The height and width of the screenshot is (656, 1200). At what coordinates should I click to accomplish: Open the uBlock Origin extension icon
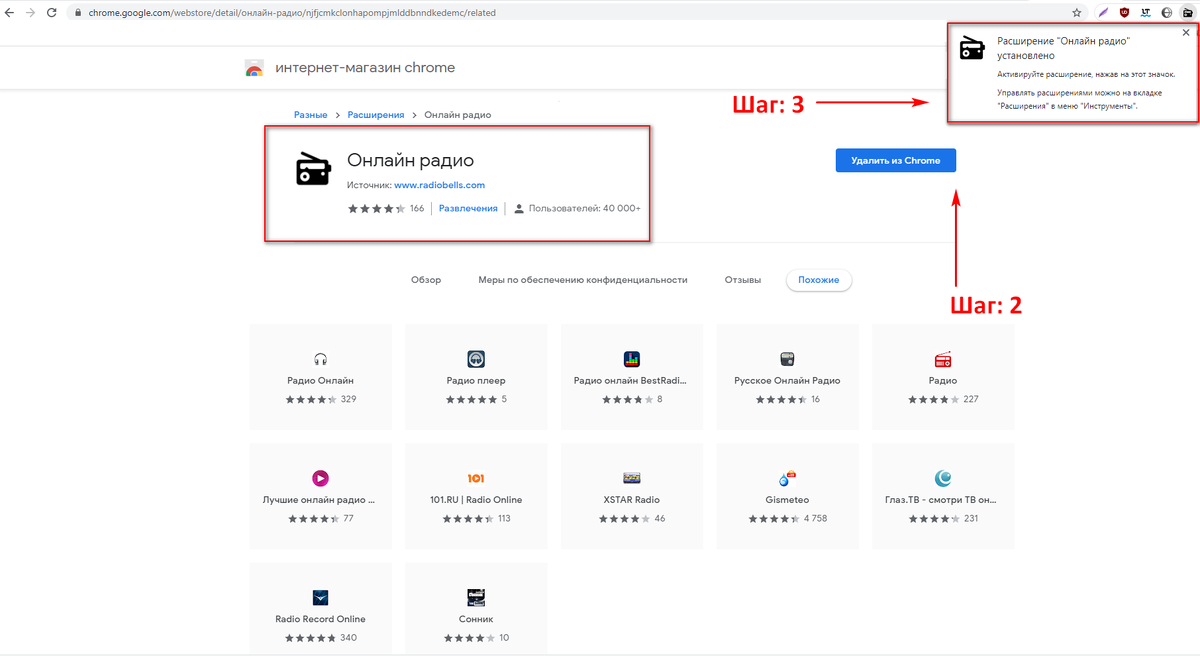click(x=1124, y=13)
